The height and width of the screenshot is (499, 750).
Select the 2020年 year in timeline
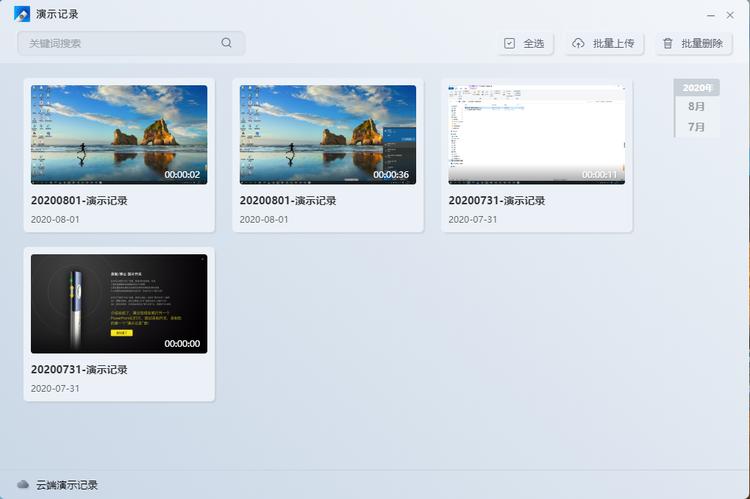696,88
